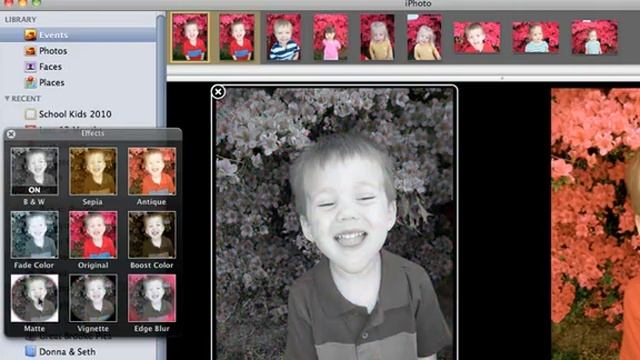Close the black and white photo view
This screenshot has width=640, height=360.
pyautogui.click(x=218, y=92)
